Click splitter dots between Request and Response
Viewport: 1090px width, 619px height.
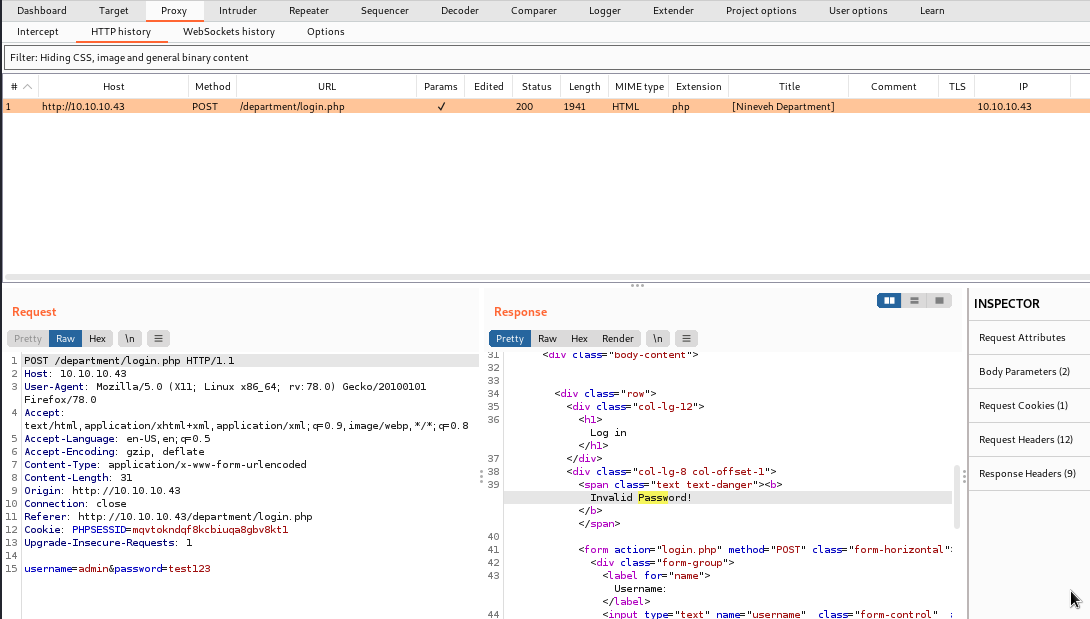480,477
